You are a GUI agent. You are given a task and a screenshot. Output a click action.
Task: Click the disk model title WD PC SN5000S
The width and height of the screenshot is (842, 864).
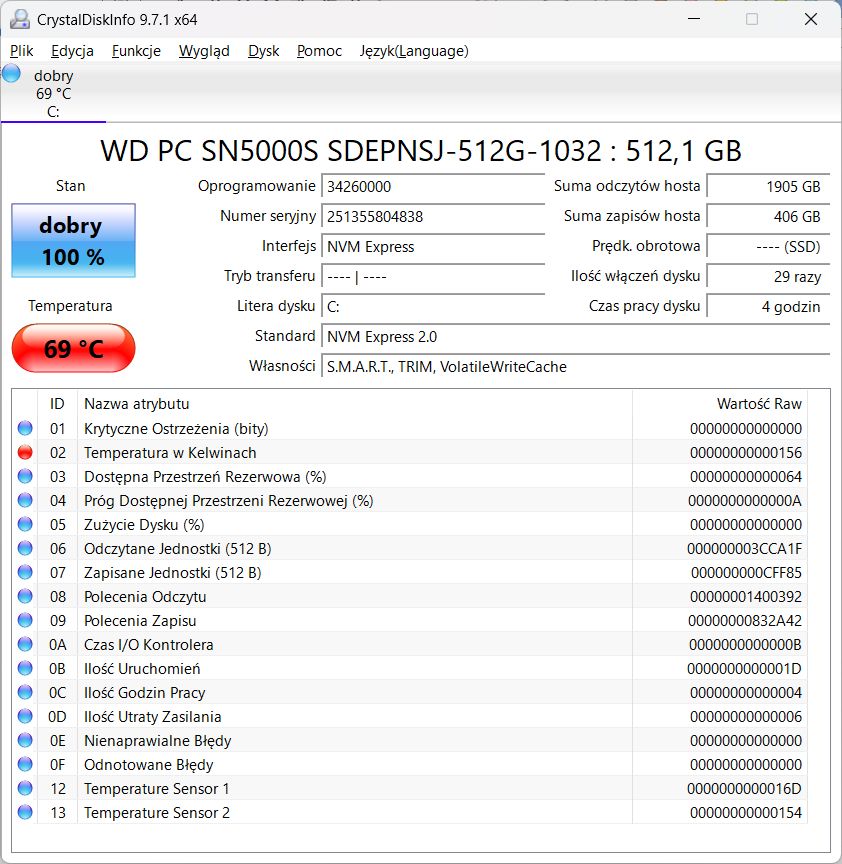(420, 150)
